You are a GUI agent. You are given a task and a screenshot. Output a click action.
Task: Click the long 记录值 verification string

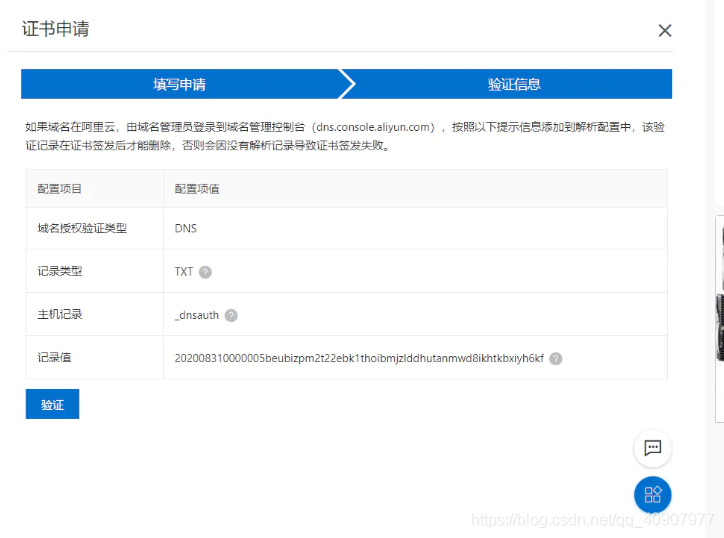coord(359,358)
